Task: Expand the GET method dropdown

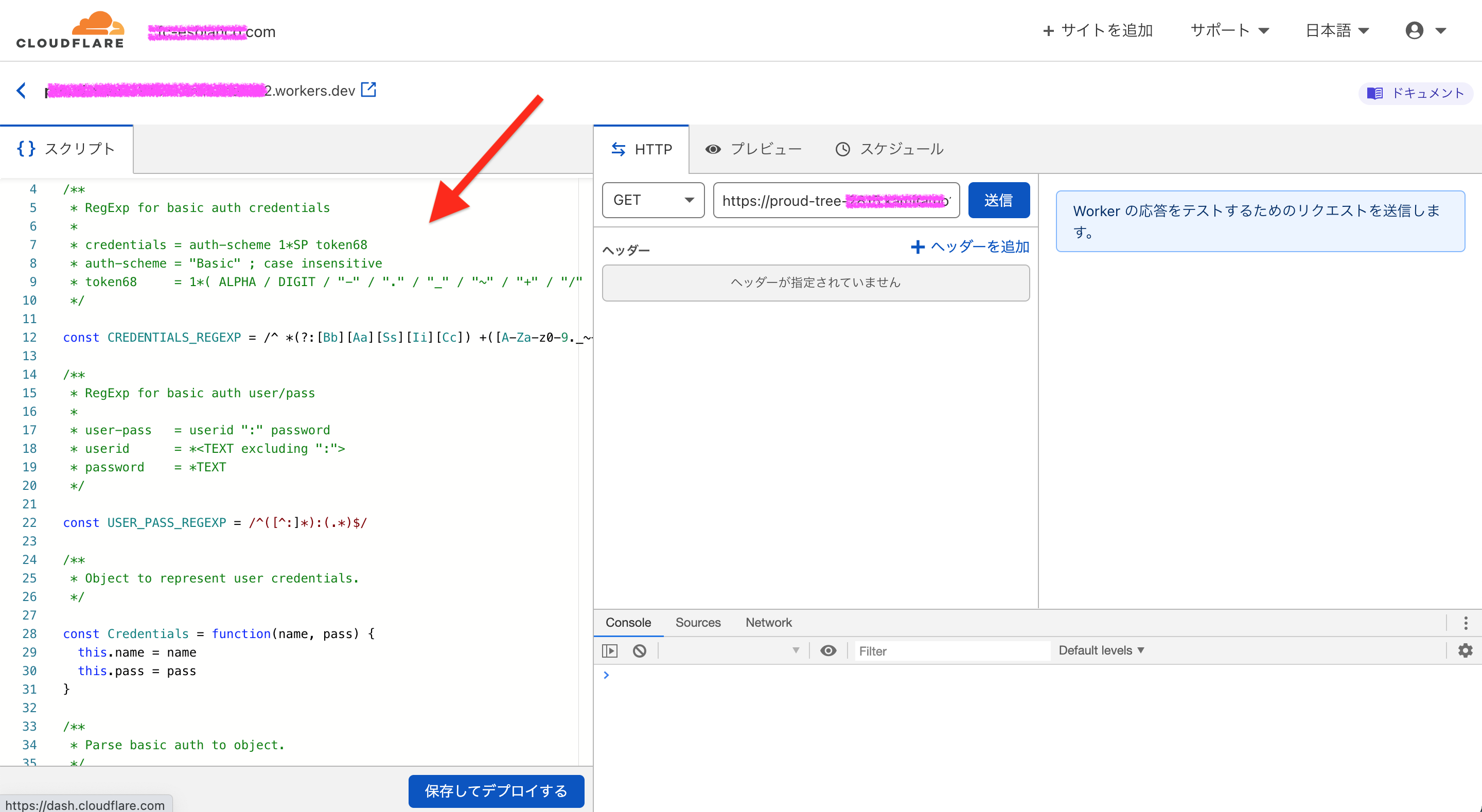Action: pos(653,200)
